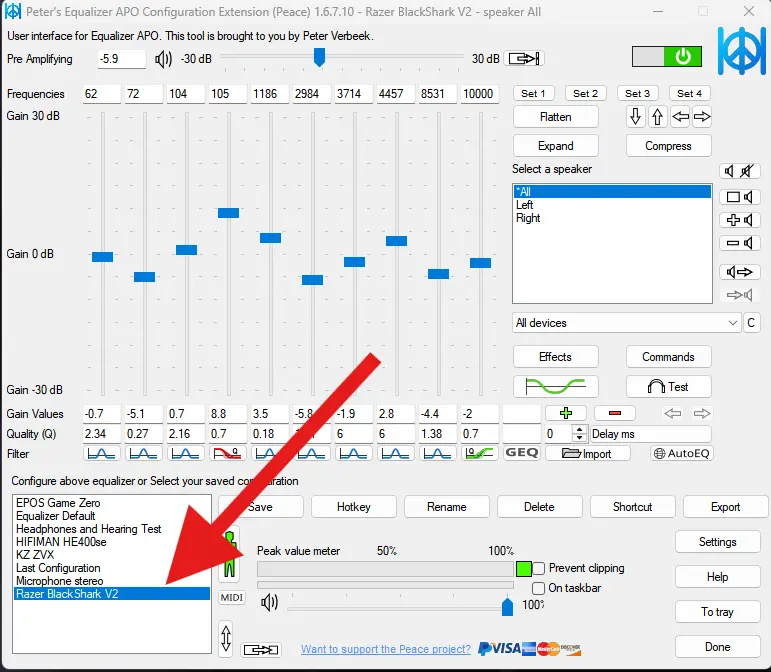Viewport: 771px width, 672px height.
Task: Select the Set 4 button
Action: (690, 93)
